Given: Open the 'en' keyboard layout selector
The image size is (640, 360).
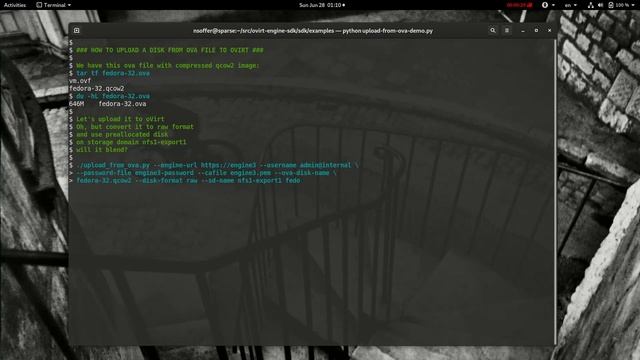Looking at the screenshot, I should (x=570, y=5).
